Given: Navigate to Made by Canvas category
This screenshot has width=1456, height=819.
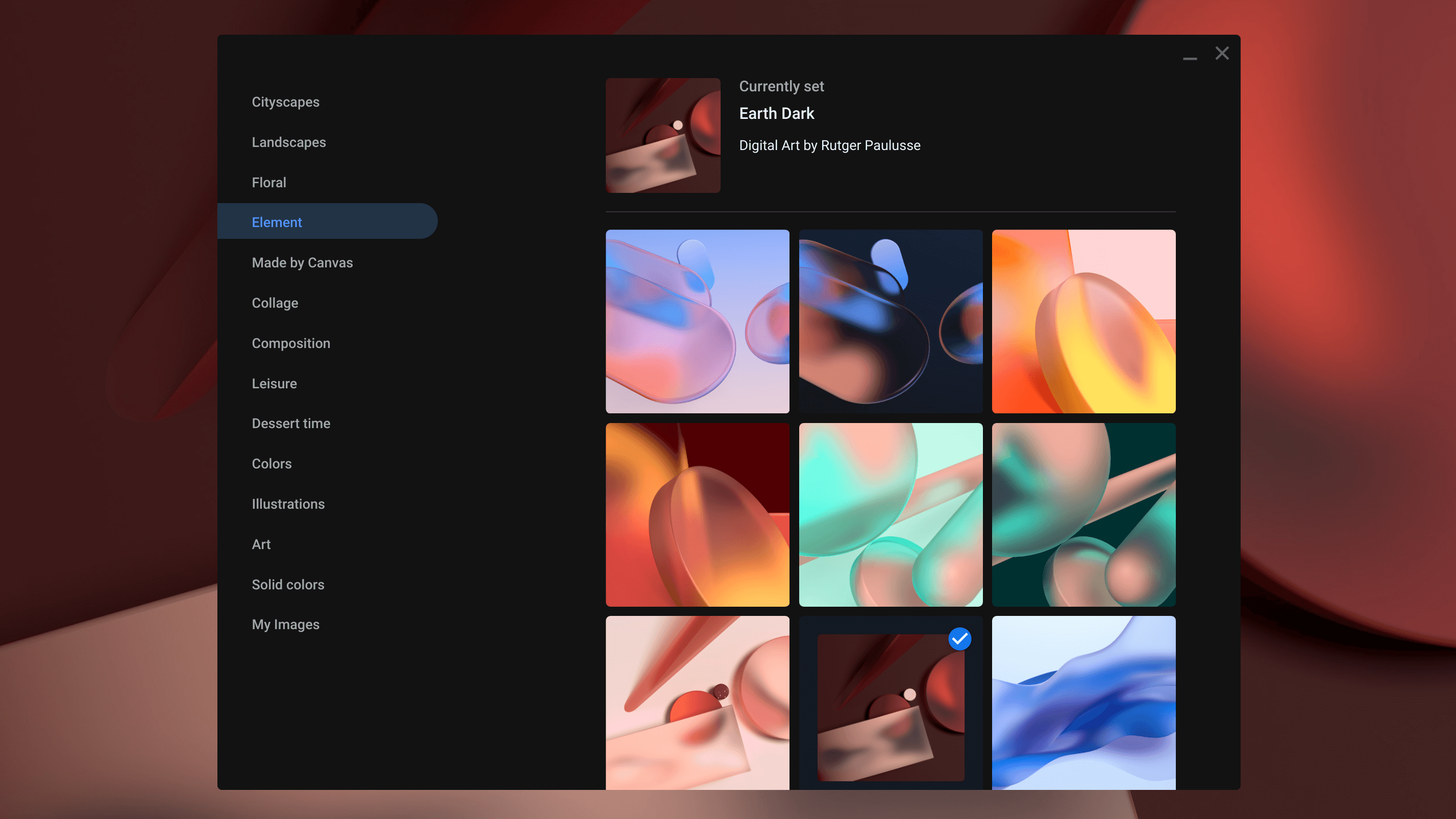Looking at the screenshot, I should pyautogui.click(x=302, y=262).
